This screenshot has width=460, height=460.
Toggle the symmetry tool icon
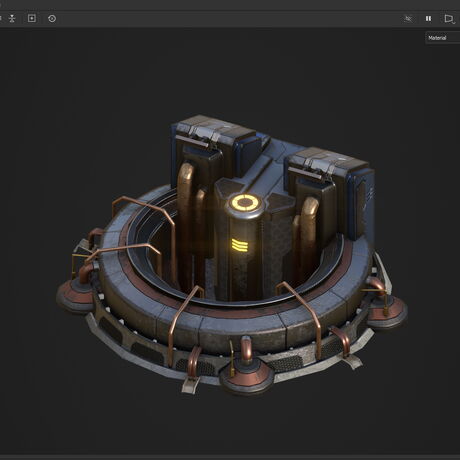tap(12, 18)
